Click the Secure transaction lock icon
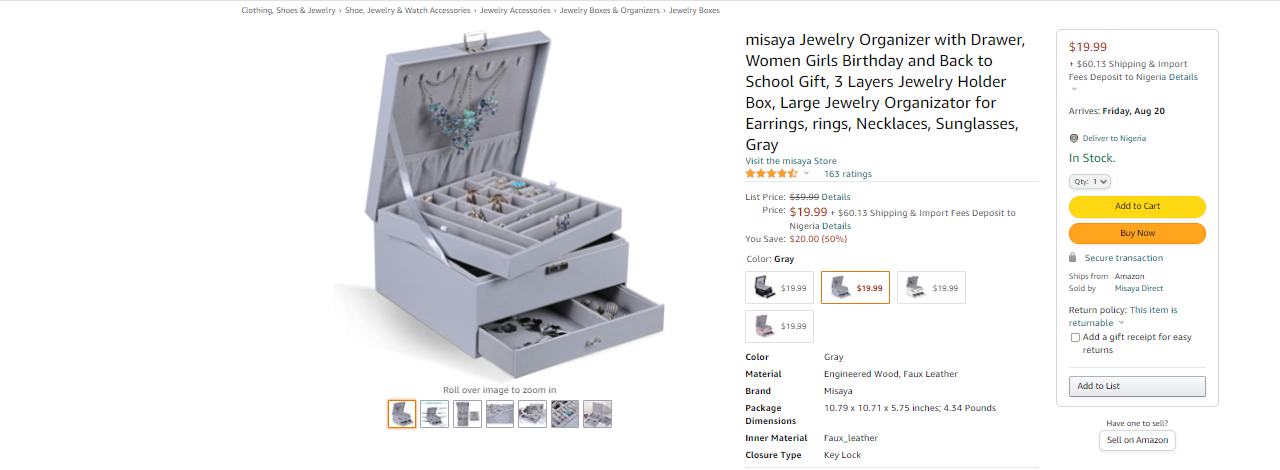Screen dimensions: 1280x470 (1074, 258)
